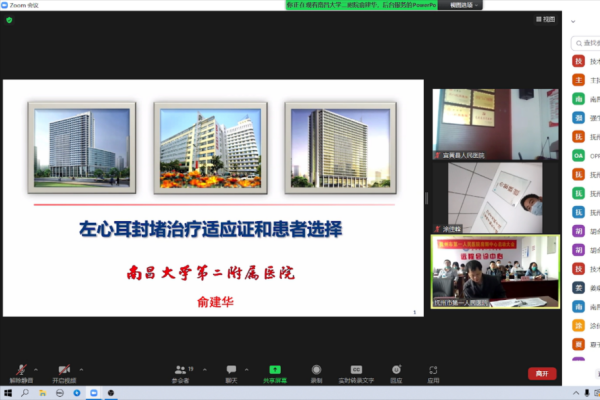Click the Zoom icon in the taskbar
600x400 pixels.
pos(94,393)
